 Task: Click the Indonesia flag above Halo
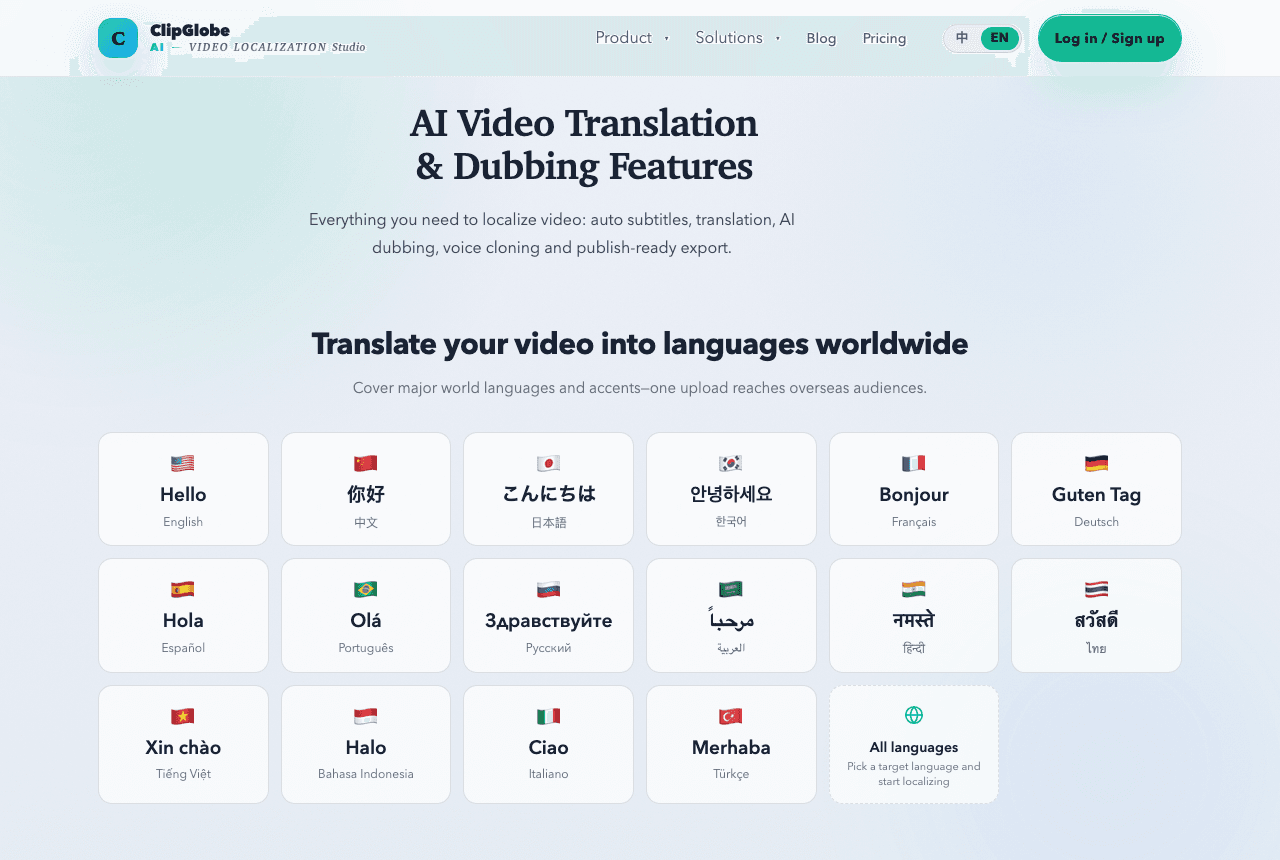(x=366, y=716)
